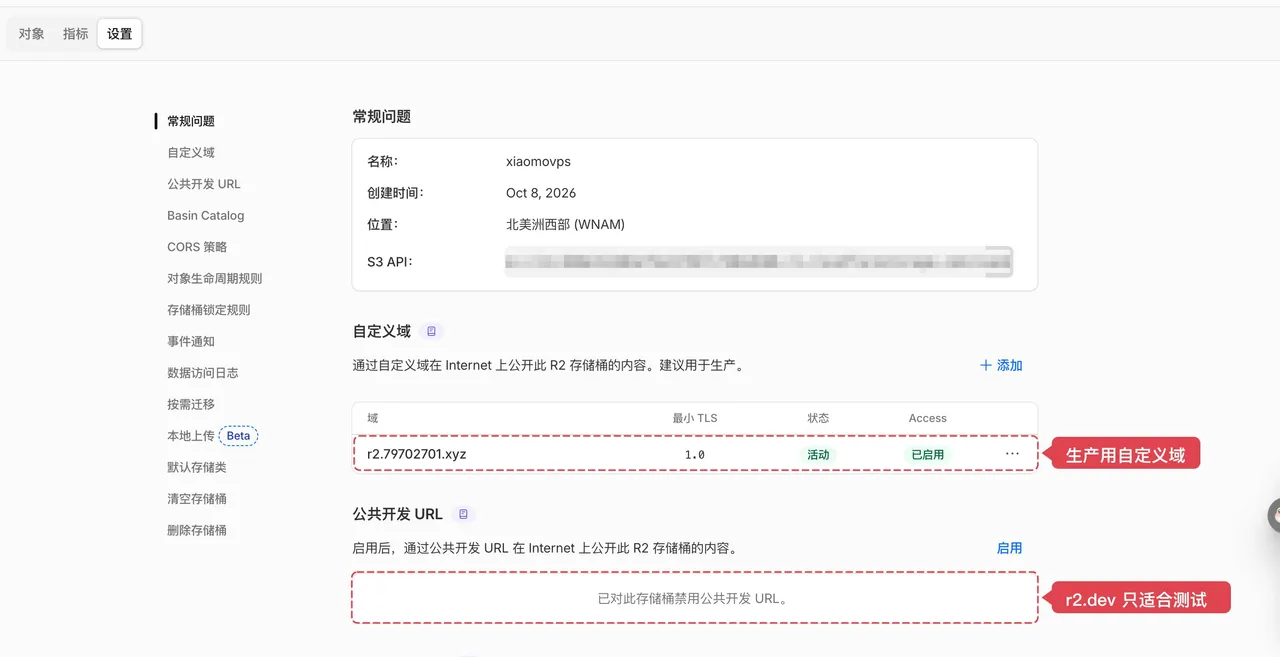Go to 自定义域 in the sidebar
Image resolution: width=1280 pixels, height=657 pixels.
[x=191, y=153]
